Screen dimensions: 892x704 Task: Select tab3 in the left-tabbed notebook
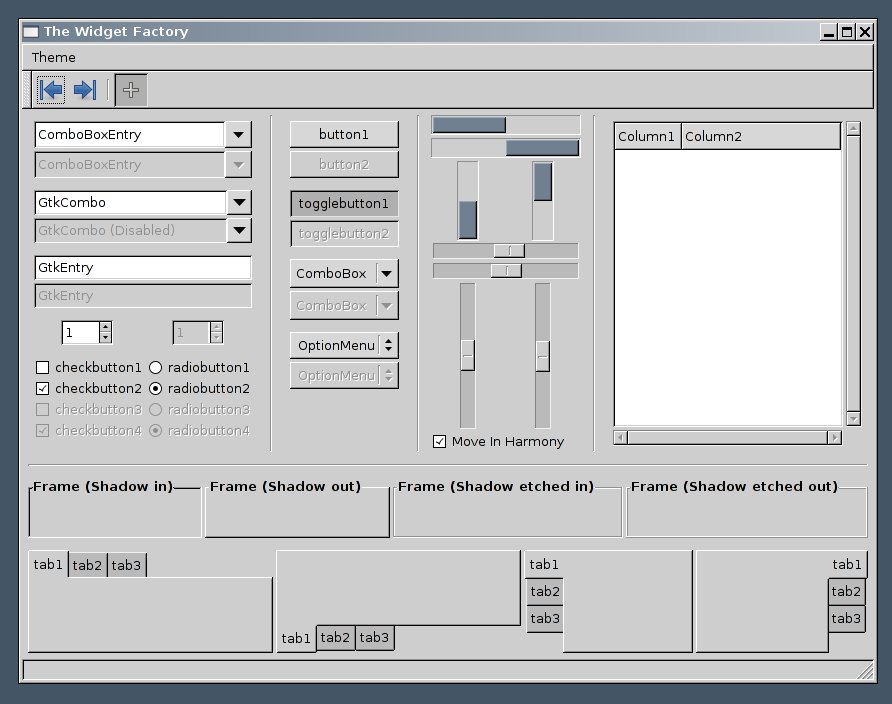pyautogui.click(x=544, y=618)
